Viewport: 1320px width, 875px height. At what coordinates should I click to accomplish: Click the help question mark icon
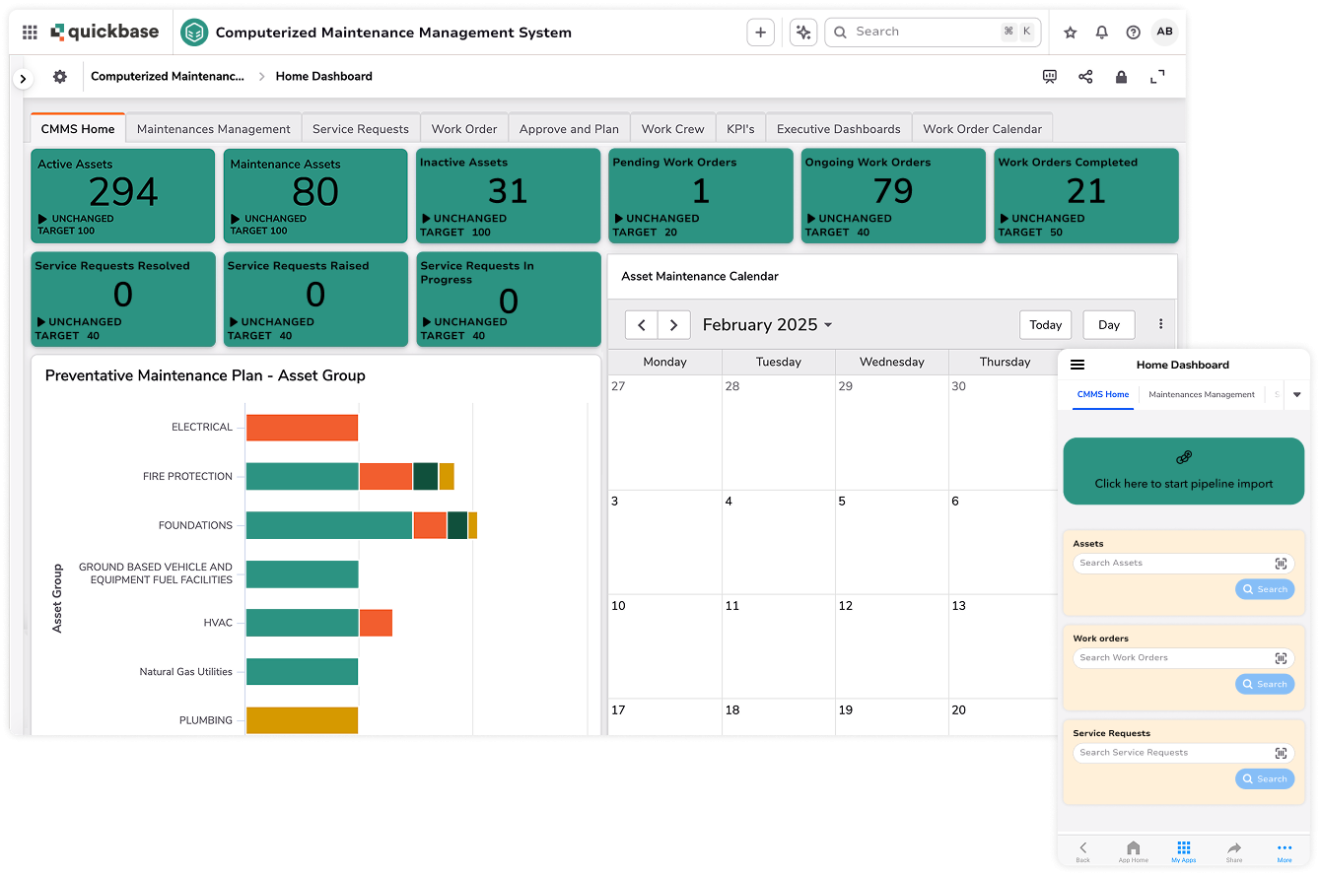1133,32
